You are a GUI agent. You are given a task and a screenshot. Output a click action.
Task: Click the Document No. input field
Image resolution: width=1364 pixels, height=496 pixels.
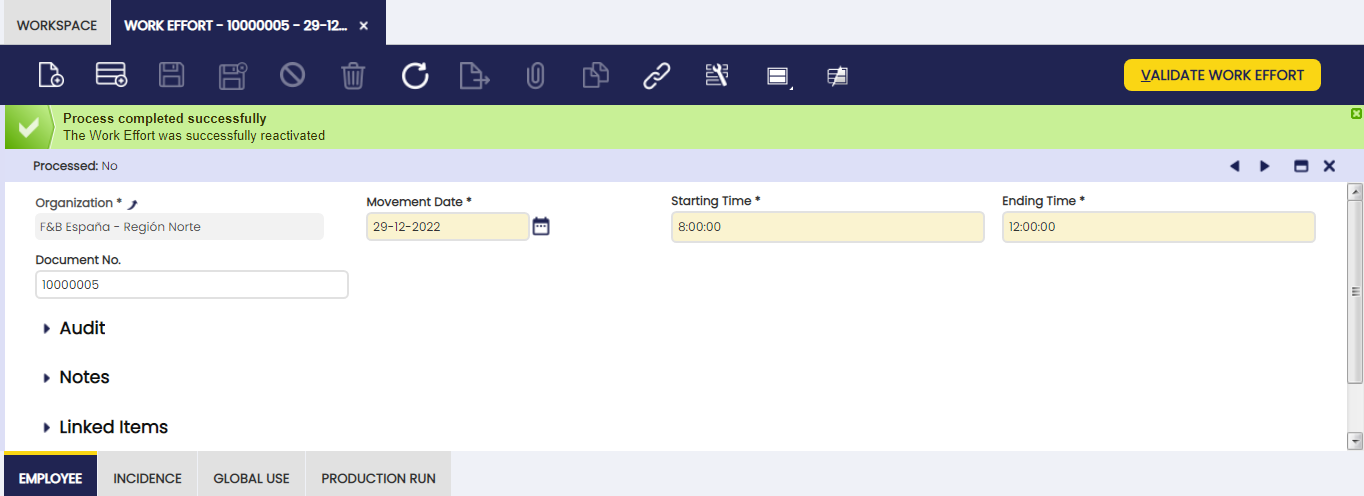point(192,285)
